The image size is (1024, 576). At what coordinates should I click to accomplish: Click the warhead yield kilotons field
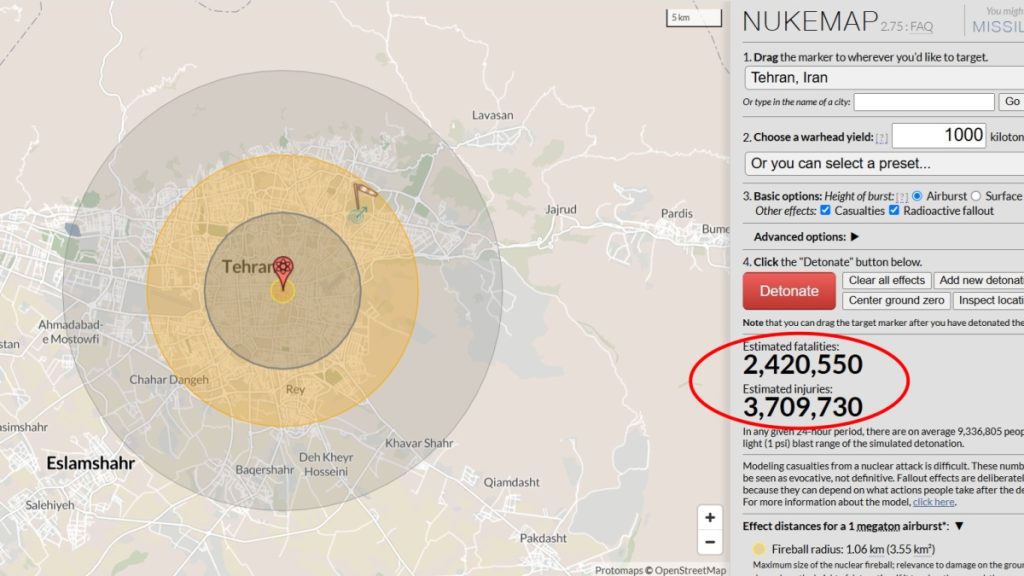click(938, 136)
